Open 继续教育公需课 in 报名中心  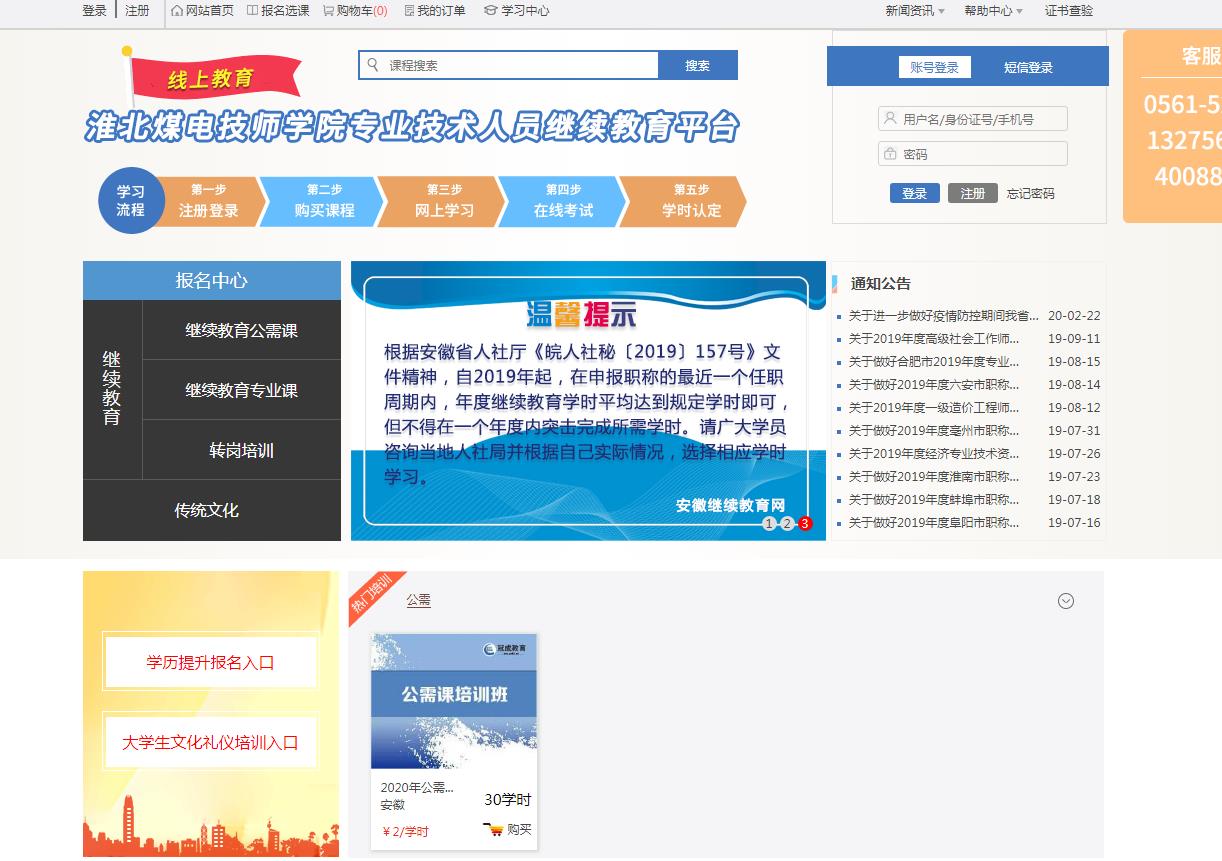[x=241, y=330]
